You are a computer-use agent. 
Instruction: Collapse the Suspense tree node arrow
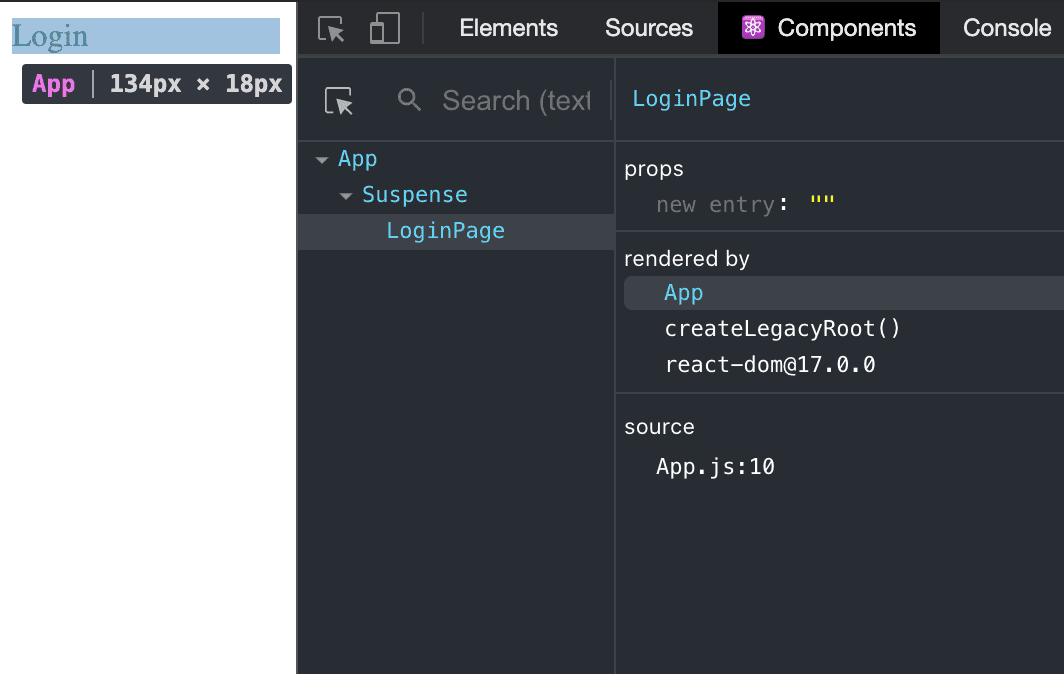(346, 196)
